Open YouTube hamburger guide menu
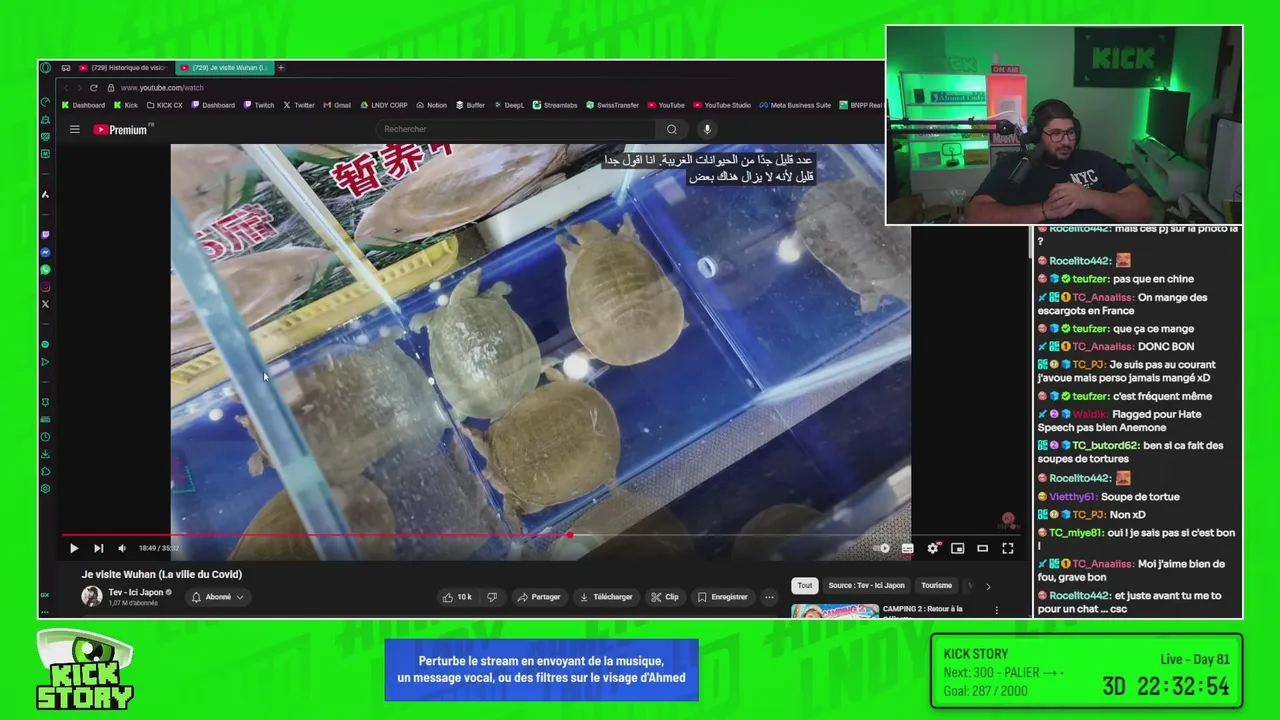Viewport: 1280px width, 720px height. (x=74, y=129)
